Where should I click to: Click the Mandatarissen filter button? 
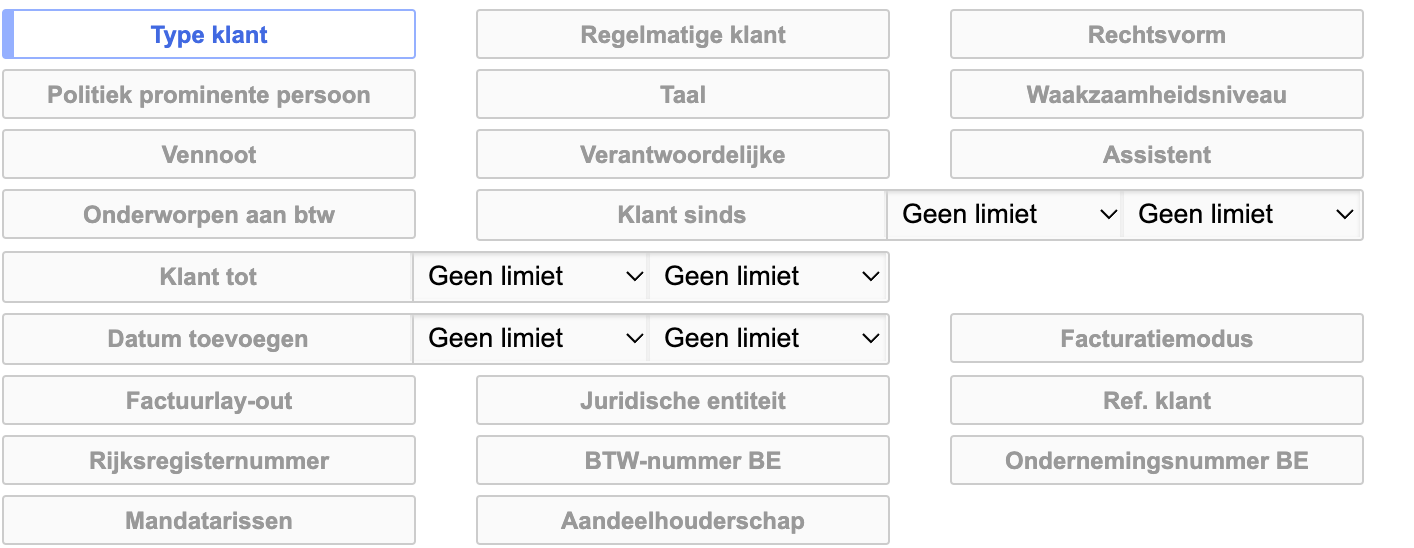209,522
